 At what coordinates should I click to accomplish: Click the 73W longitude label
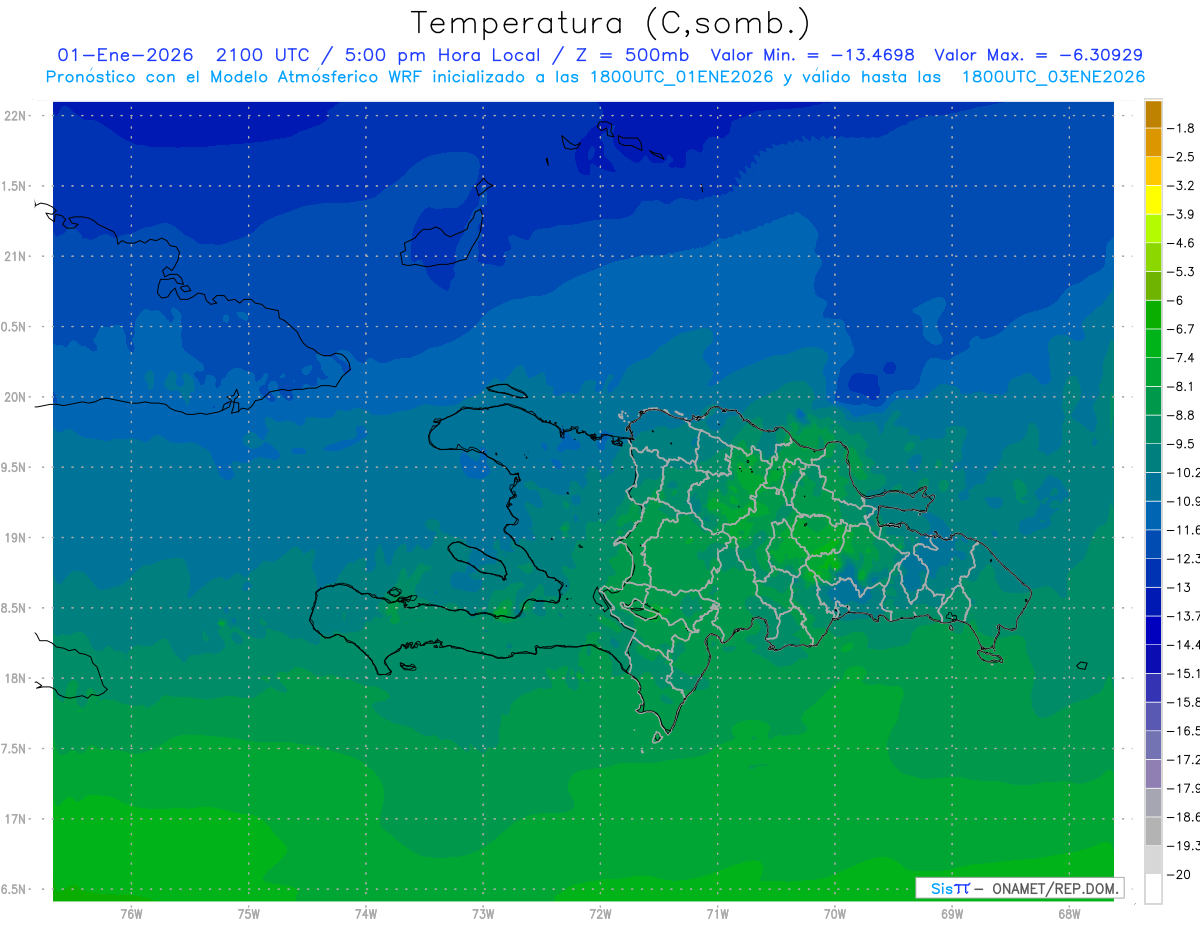483,914
